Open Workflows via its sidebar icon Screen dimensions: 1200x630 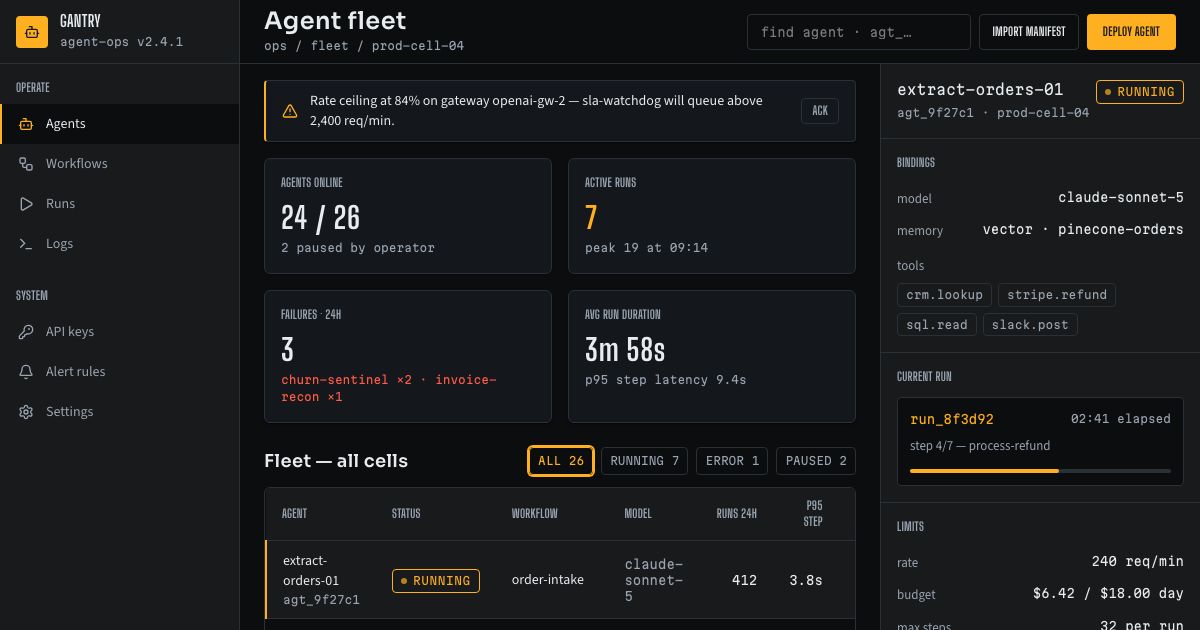point(26,164)
